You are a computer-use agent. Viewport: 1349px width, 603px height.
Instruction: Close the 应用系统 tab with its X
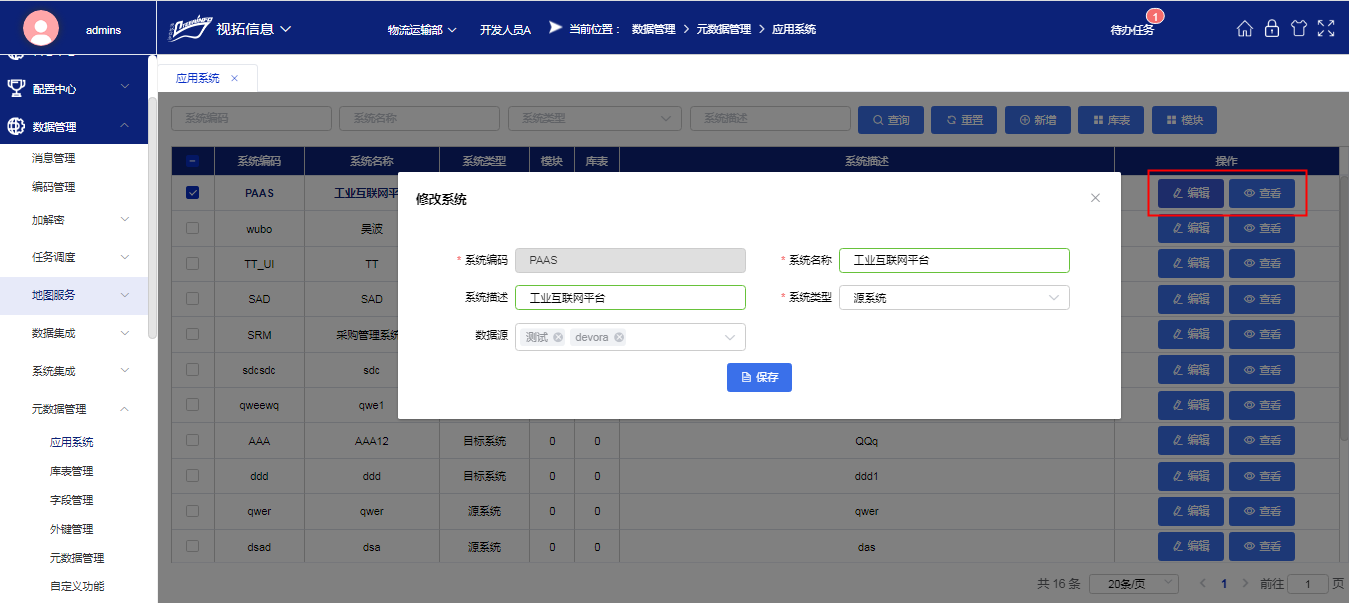tap(234, 78)
